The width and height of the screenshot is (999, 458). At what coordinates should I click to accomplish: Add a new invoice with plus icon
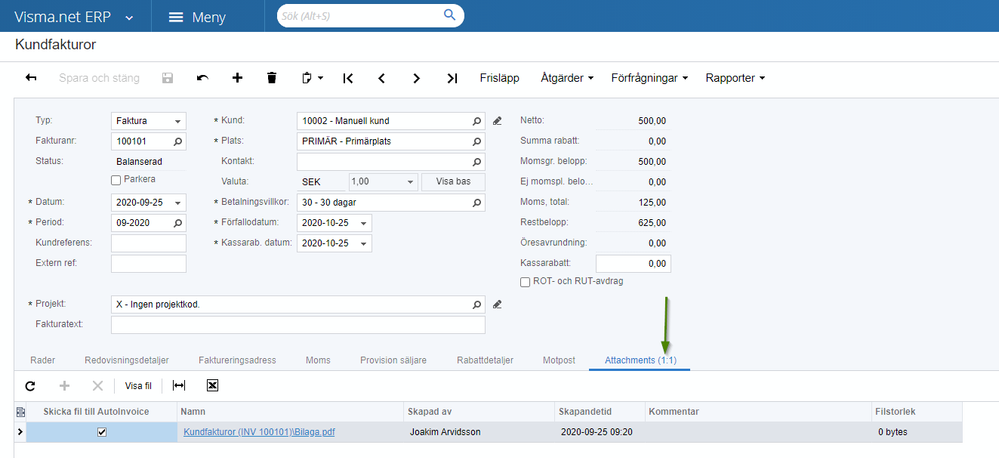click(x=237, y=78)
